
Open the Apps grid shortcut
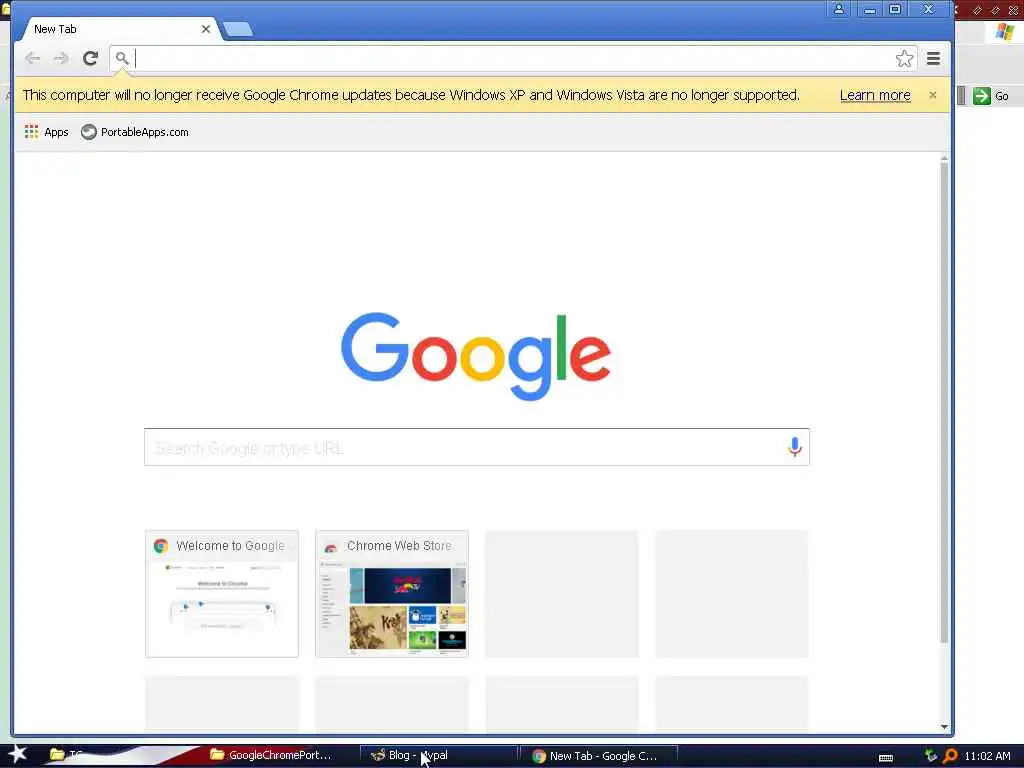tap(46, 132)
